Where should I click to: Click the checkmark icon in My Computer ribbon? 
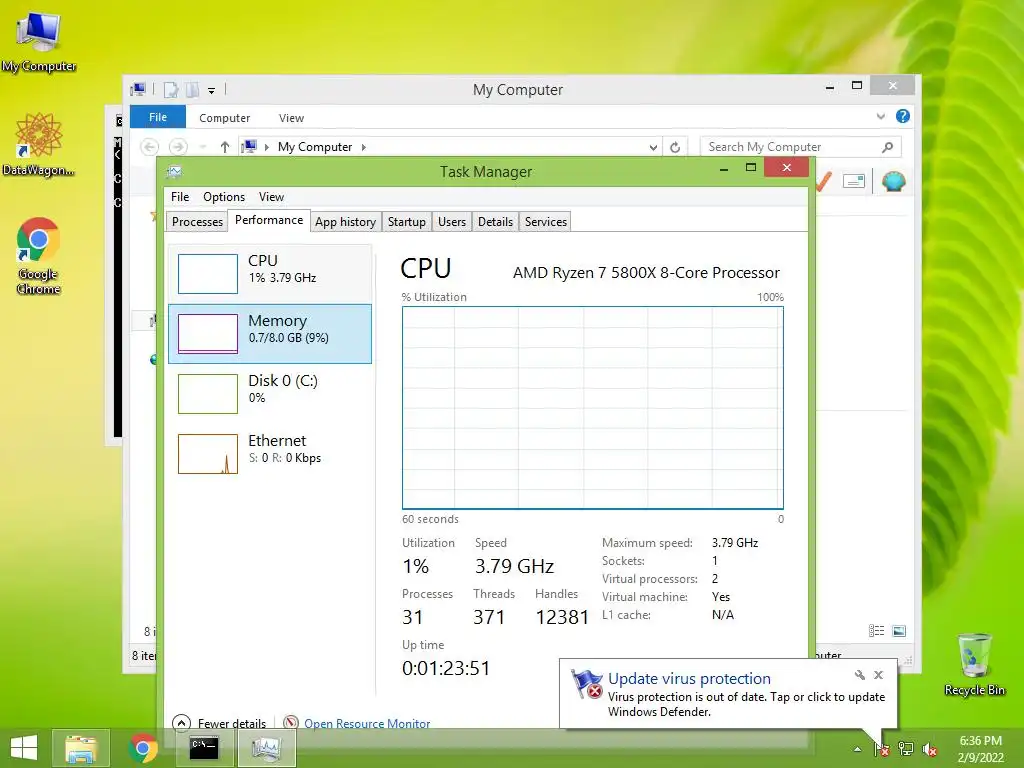(x=823, y=181)
